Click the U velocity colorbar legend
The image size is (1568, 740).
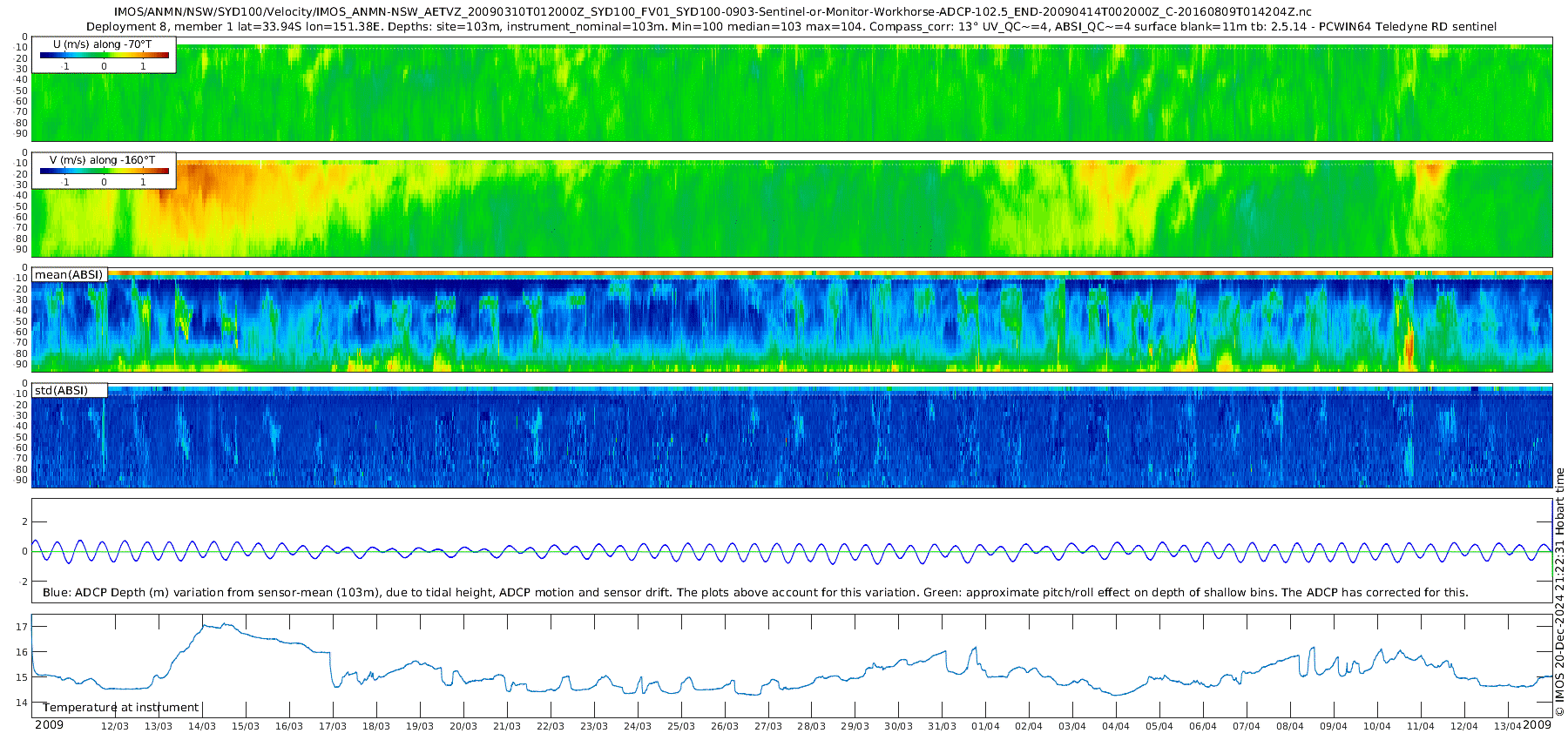[x=104, y=56]
